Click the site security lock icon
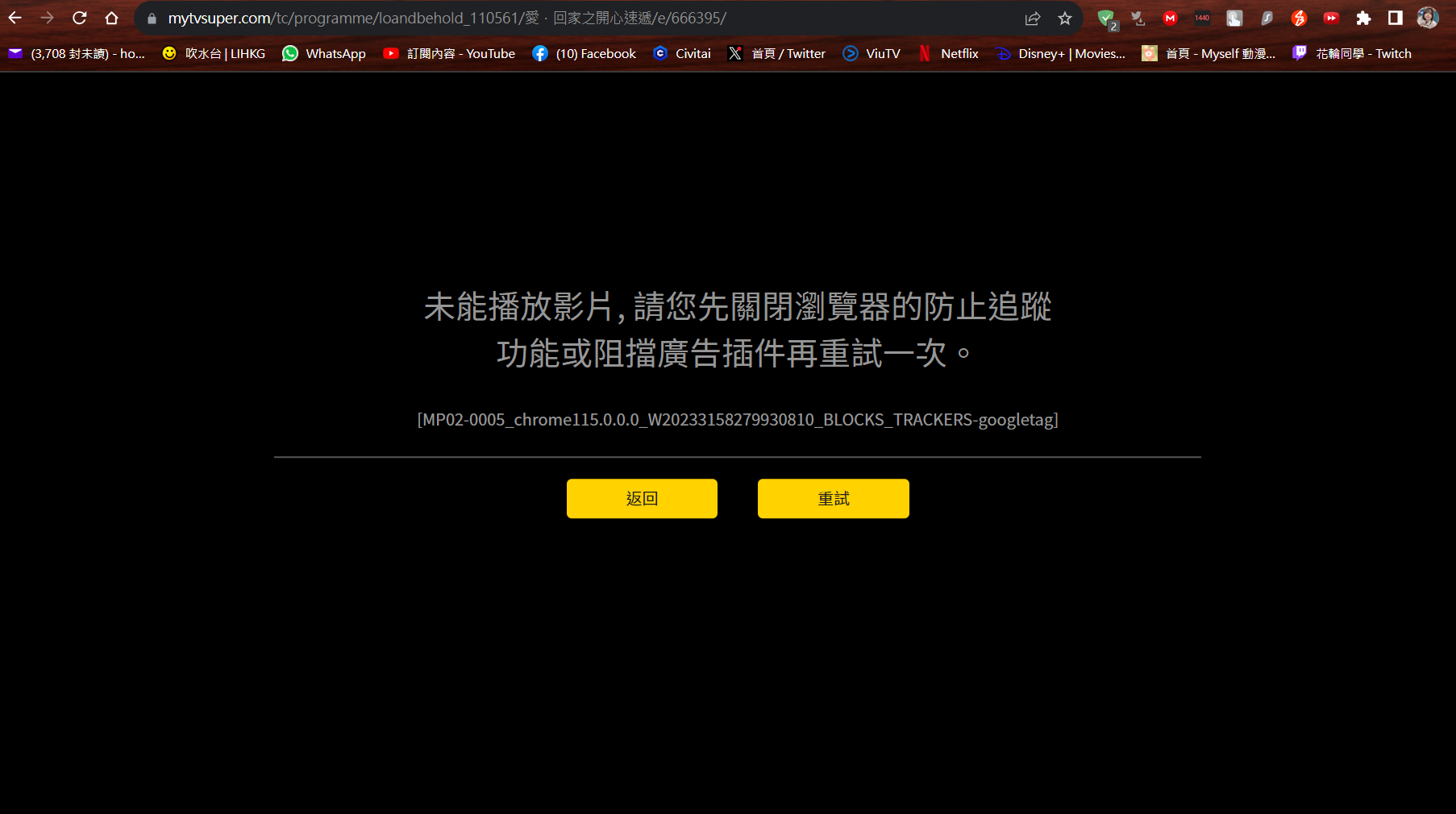Image resolution: width=1456 pixels, height=814 pixels. (x=152, y=18)
